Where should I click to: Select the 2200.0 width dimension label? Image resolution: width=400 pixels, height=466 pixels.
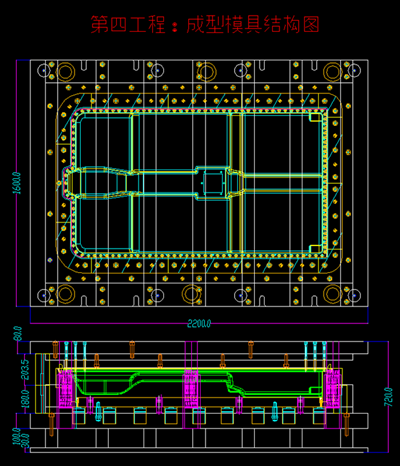[x=199, y=323]
